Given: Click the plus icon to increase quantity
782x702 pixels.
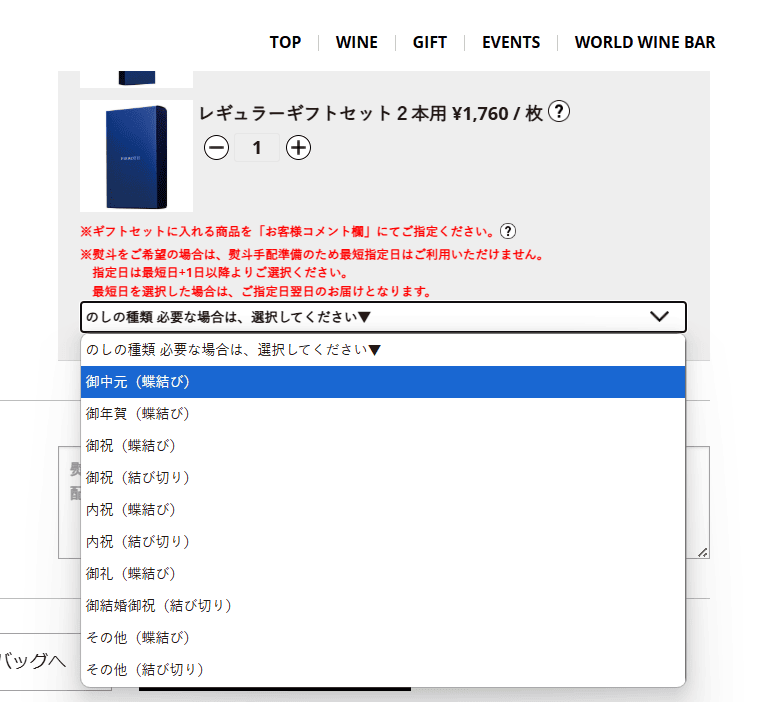Looking at the screenshot, I should pyautogui.click(x=298, y=148).
